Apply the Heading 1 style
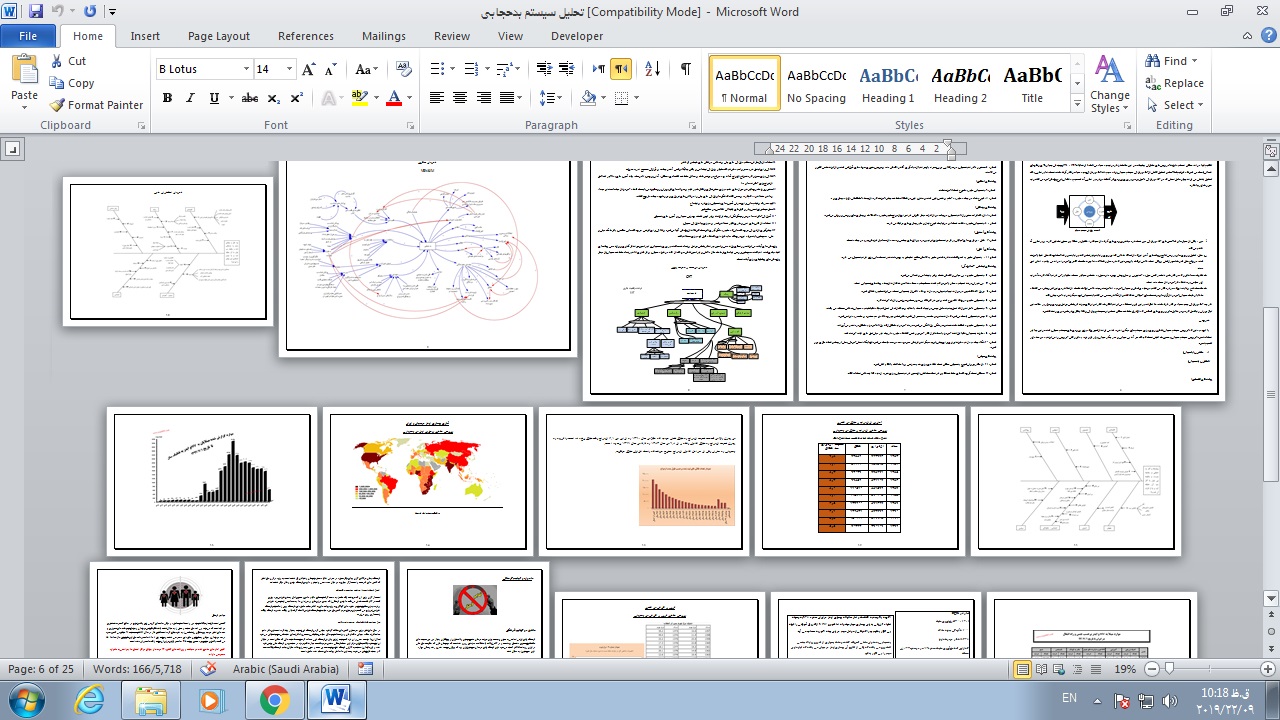 [888, 83]
